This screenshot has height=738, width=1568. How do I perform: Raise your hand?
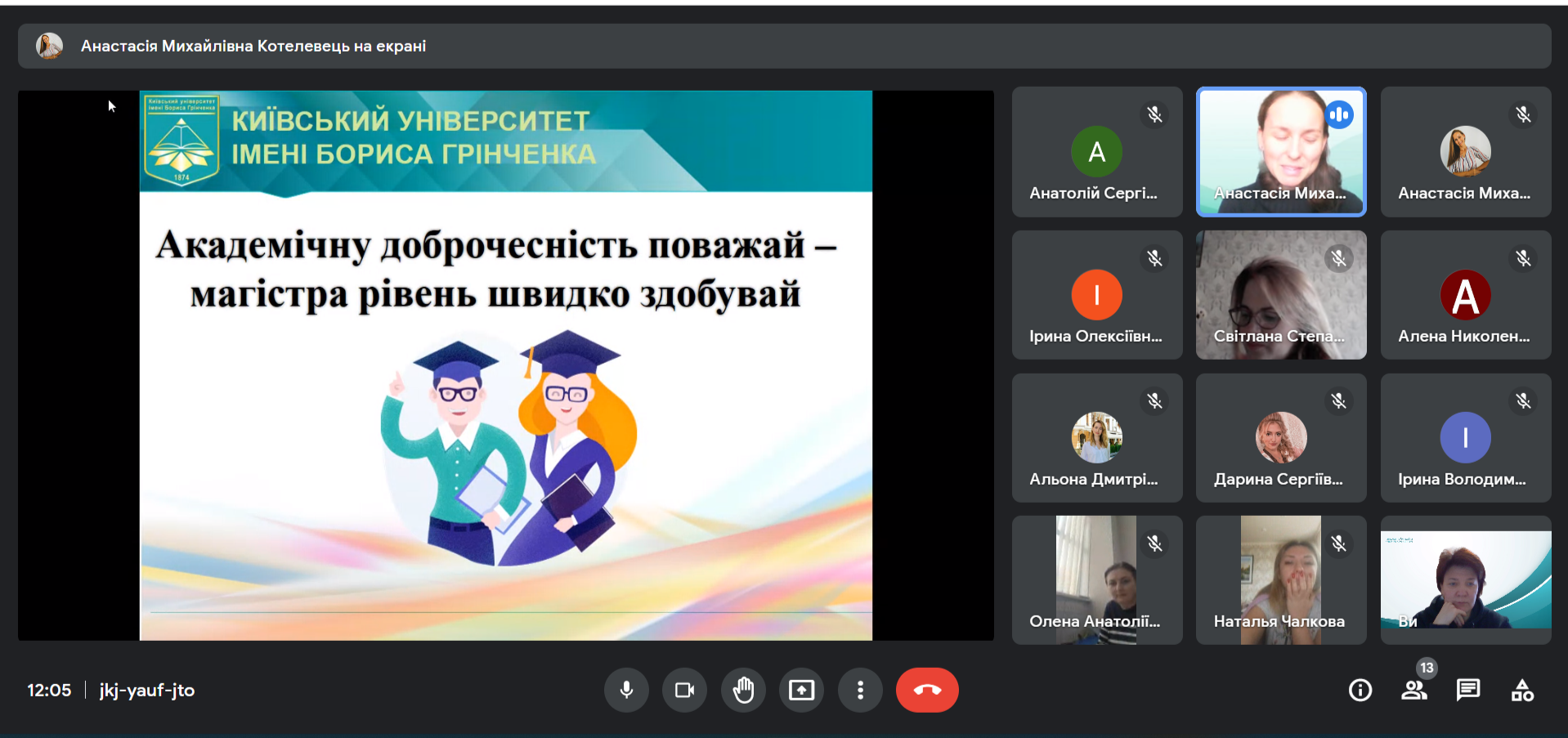[x=743, y=690]
